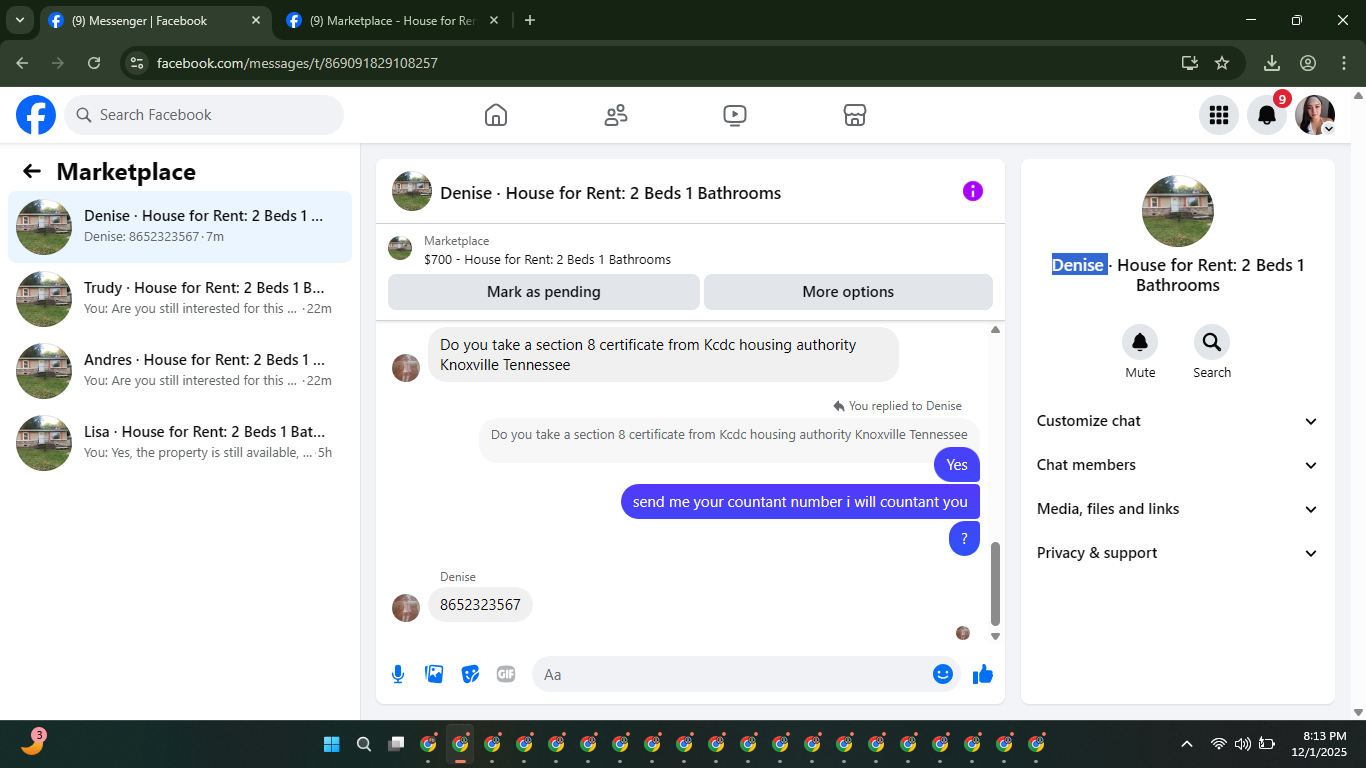Open browser downloads icon
The height and width of the screenshot is (768, 1366).
(x=1272, y=63)
